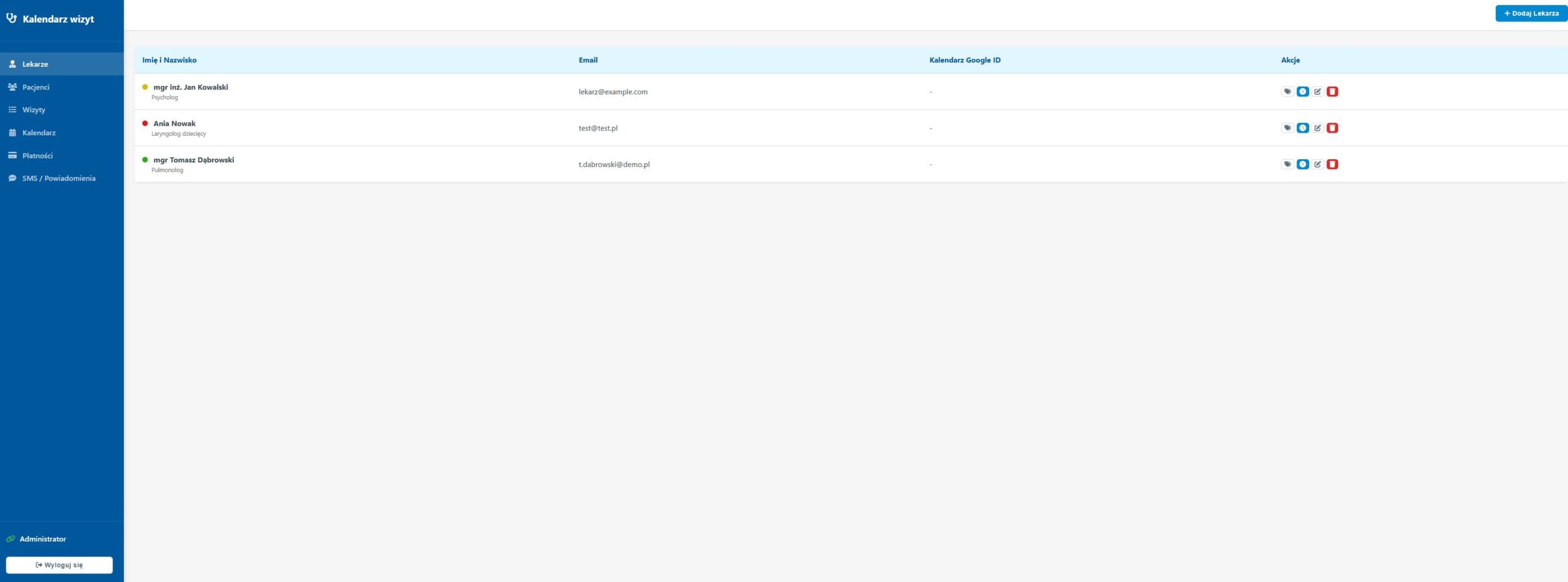Image resolution: width=1568 pixels, height=582 pixels.
Task: Click the tags icon for Tomasz Dąbrowski
Action: tap(1287, 164)
